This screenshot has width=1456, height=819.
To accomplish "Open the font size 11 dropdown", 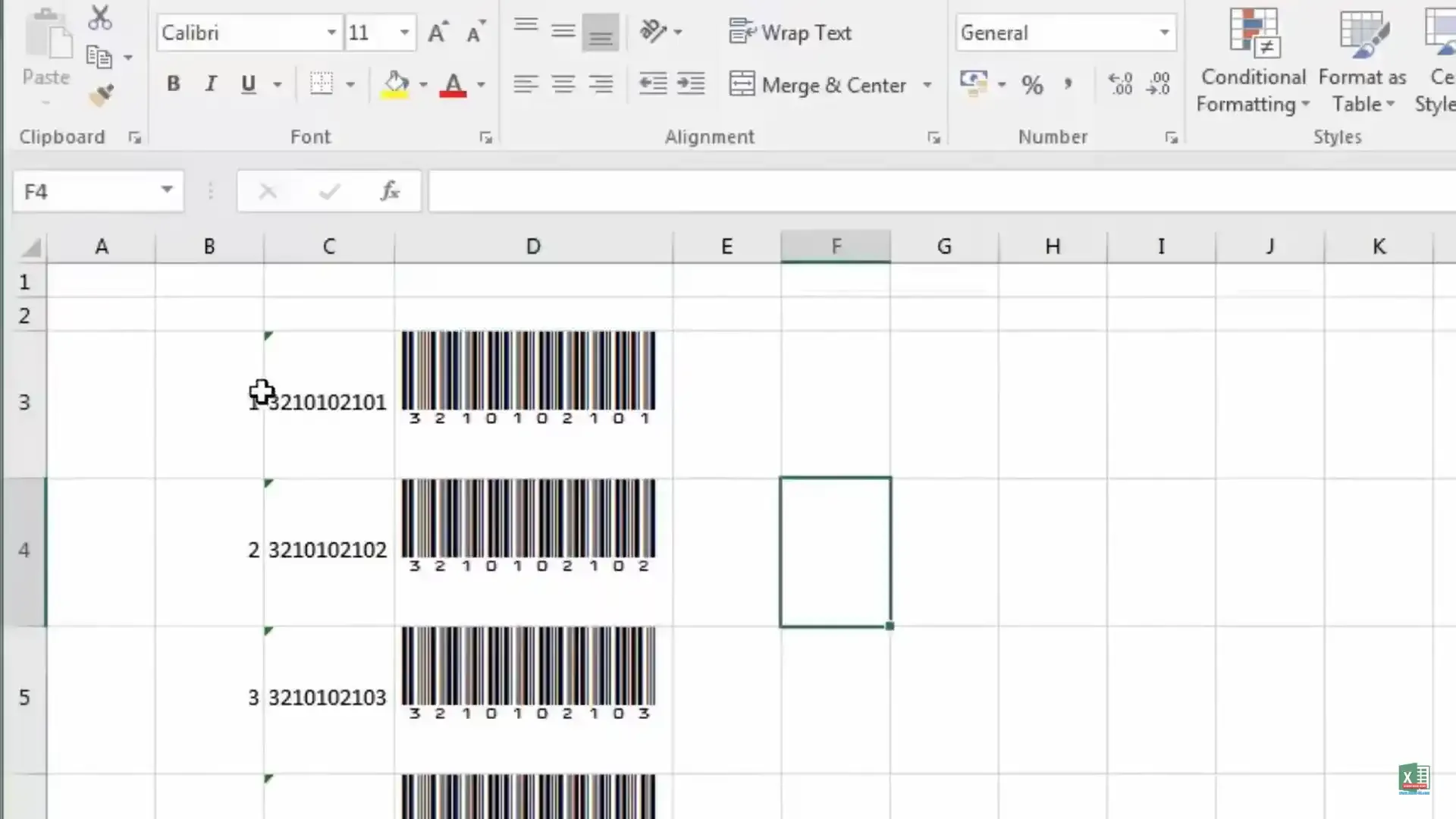I will click(x=404, y=33).
